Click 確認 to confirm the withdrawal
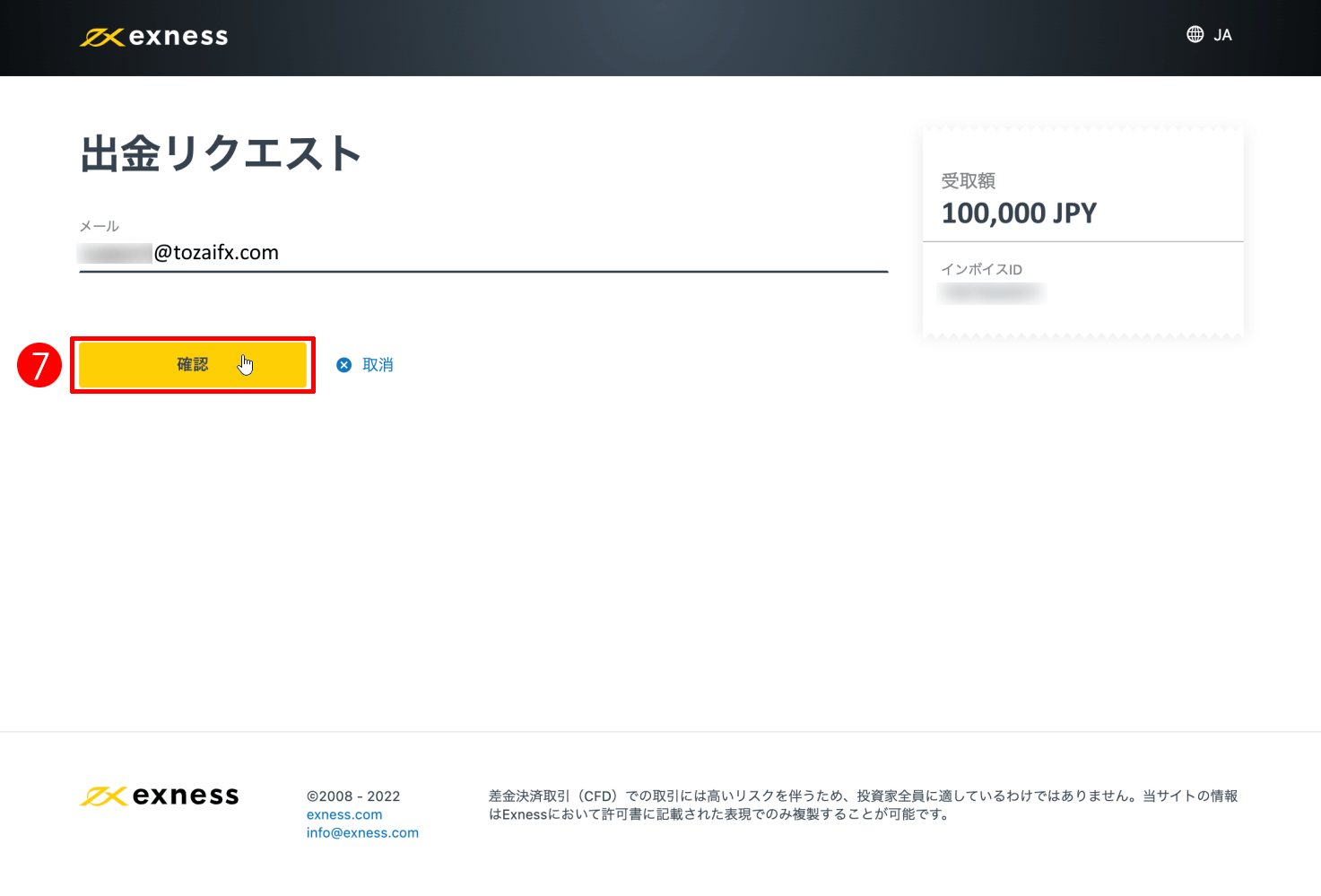The image size is (1321, 896). [191, 364]
